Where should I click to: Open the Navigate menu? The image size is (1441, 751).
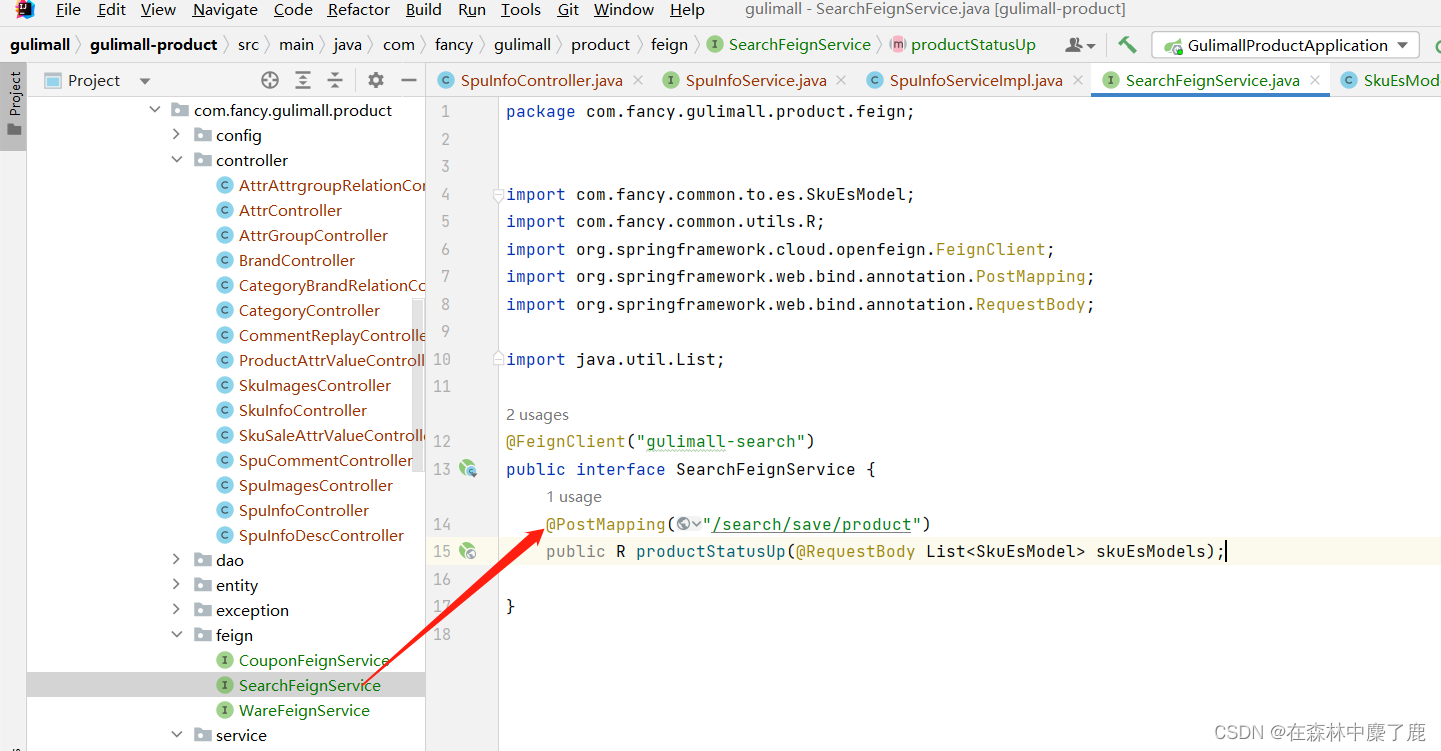pos(225,10)
